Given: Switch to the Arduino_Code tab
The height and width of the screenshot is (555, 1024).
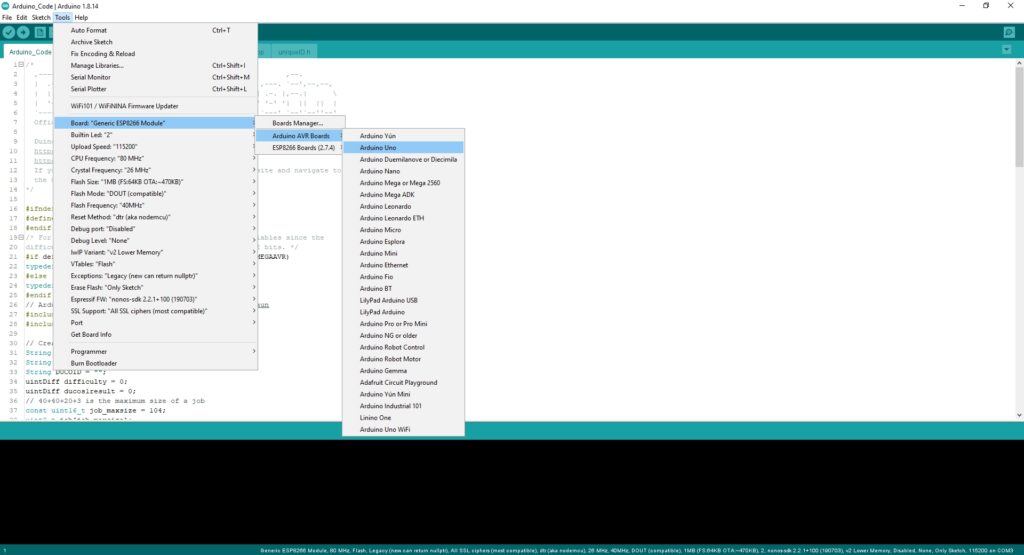Looking at the screenshot, I should point(29,52).
